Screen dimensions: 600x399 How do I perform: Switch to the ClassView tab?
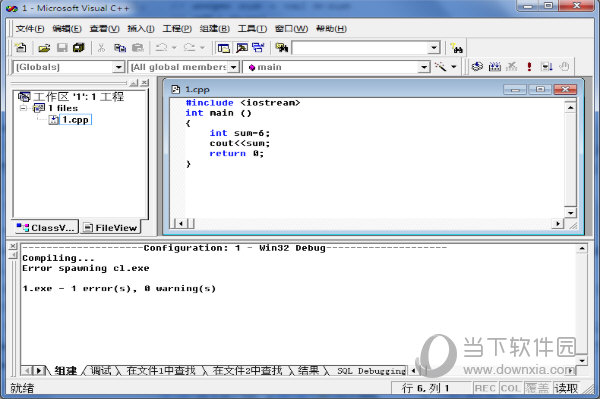[46, 228]
